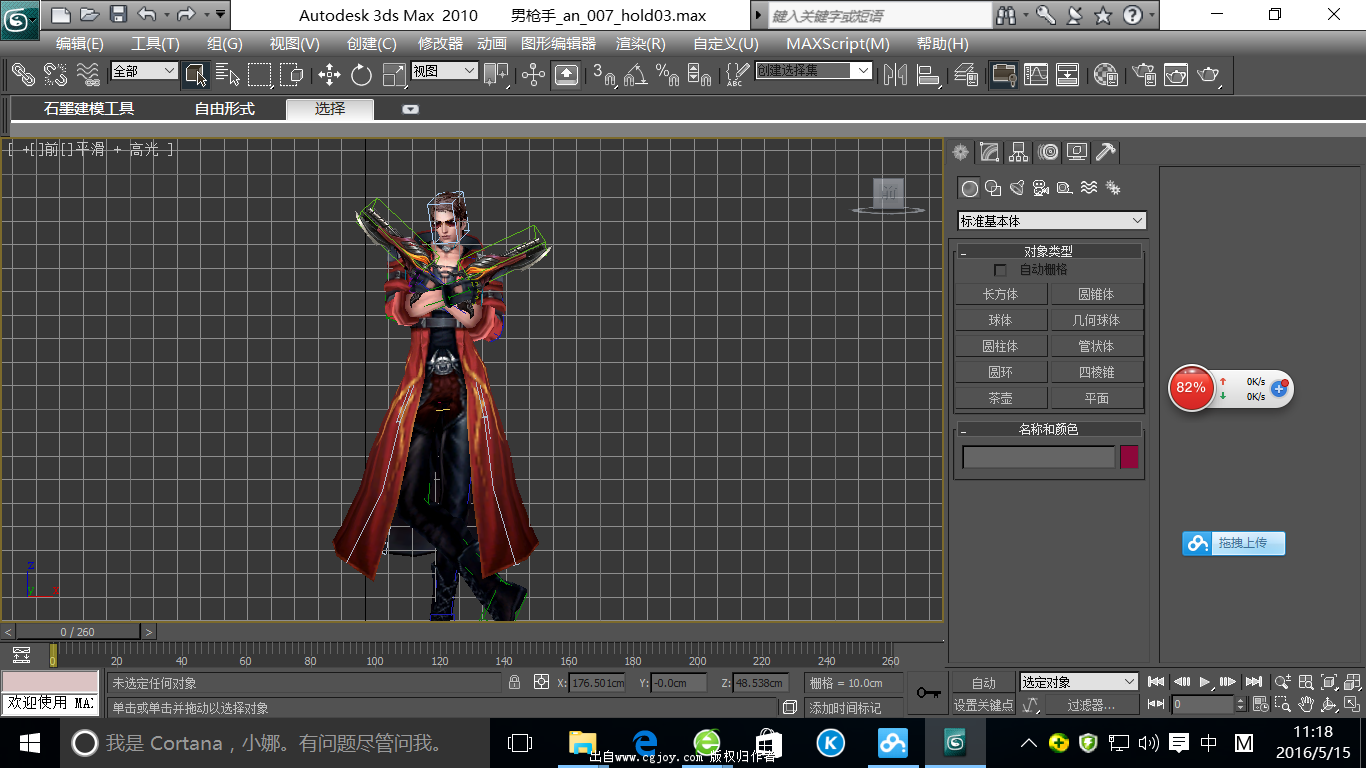Image resolution: width=1366 pixels, height=768 pixels.
Task: Switch to 石墨建模工具 ribbon tab
Action: pos(89,109)
